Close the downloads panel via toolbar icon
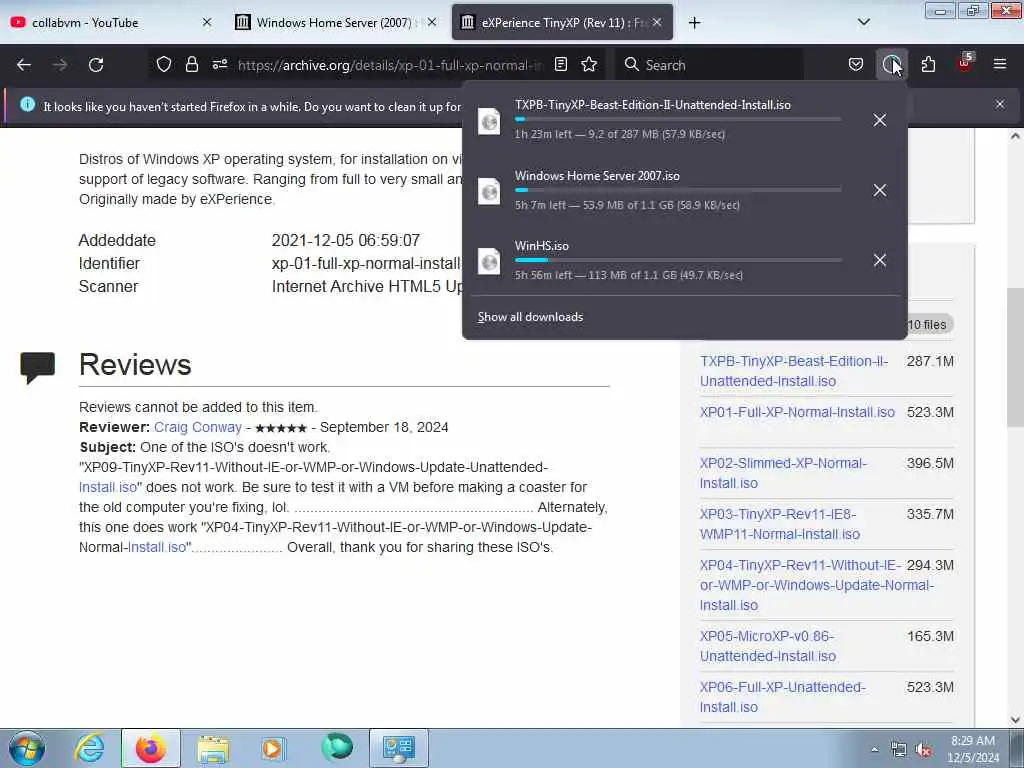Viewport: 1024px width, 768px height. point(891,65)
